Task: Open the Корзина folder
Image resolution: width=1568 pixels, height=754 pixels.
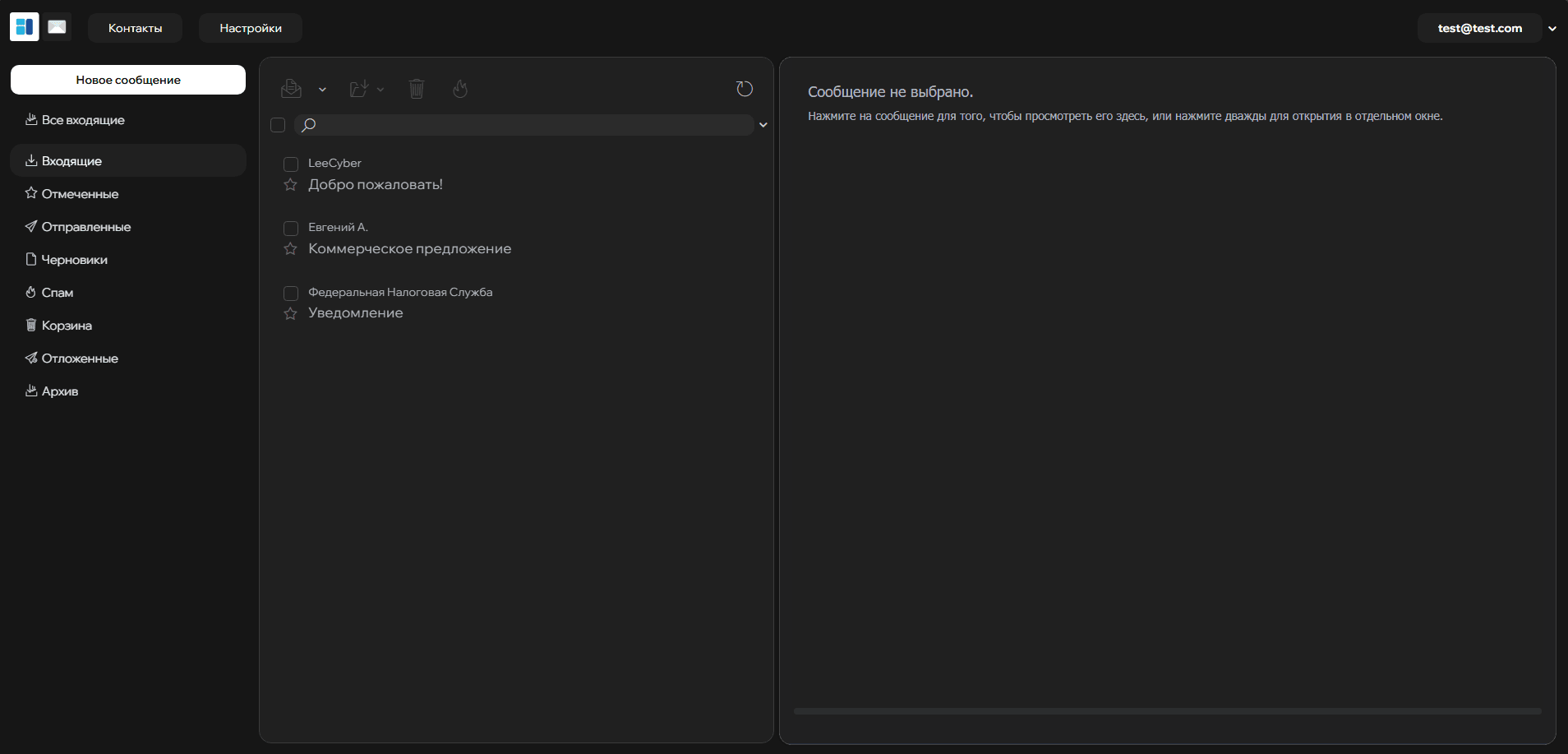Action: [x=67, y=326]
